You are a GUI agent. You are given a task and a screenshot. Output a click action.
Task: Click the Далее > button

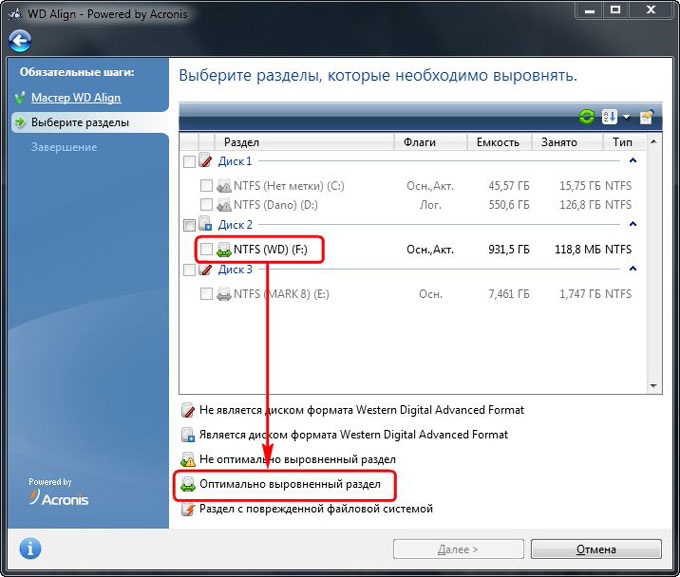coord(458,549)
